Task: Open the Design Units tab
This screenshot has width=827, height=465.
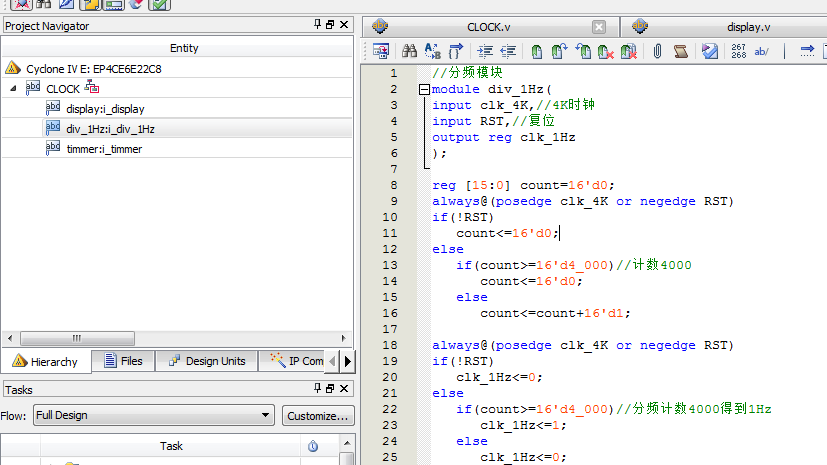Action: click(207, 361)
